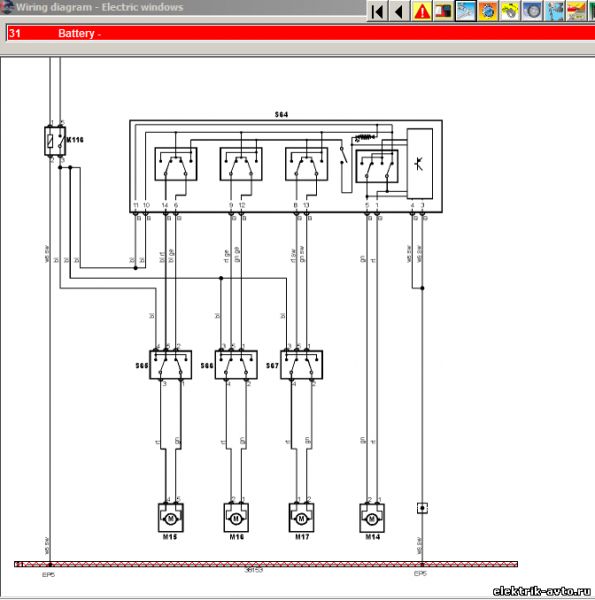595x600 pixels.
Task: Open the red car on yellow icon
Action: pos(577,11)
